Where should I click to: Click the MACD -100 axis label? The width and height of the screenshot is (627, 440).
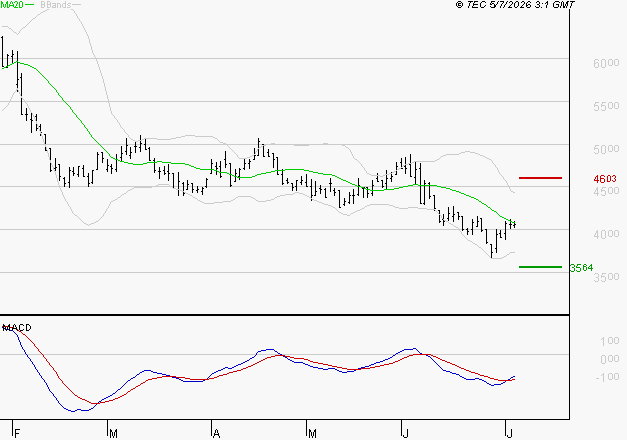[607, 377]
